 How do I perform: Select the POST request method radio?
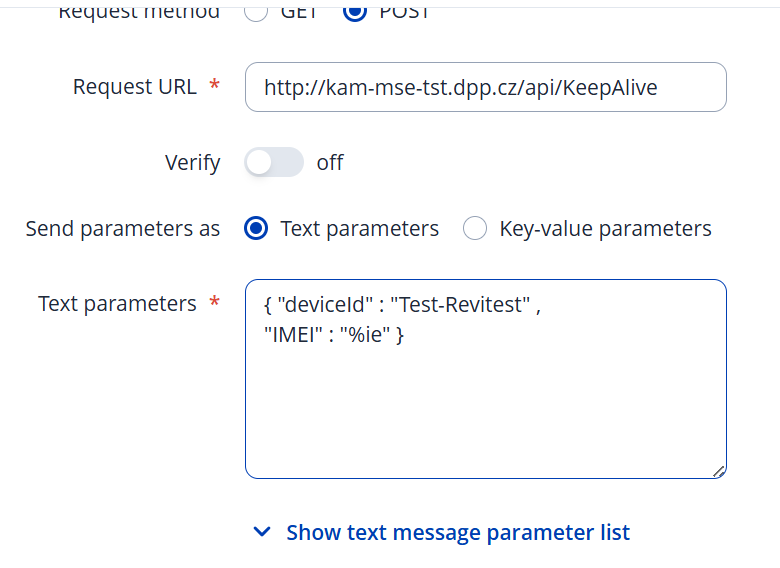[x=356, y=12]
